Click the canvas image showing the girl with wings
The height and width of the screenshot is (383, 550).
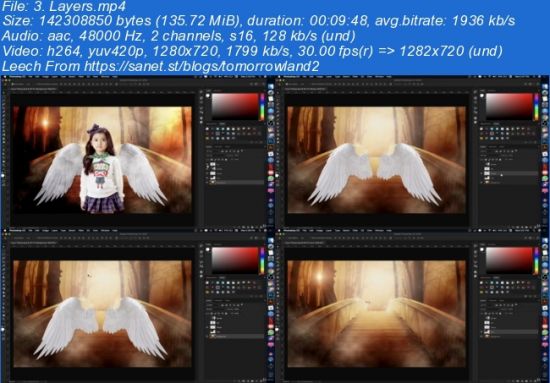102,160
